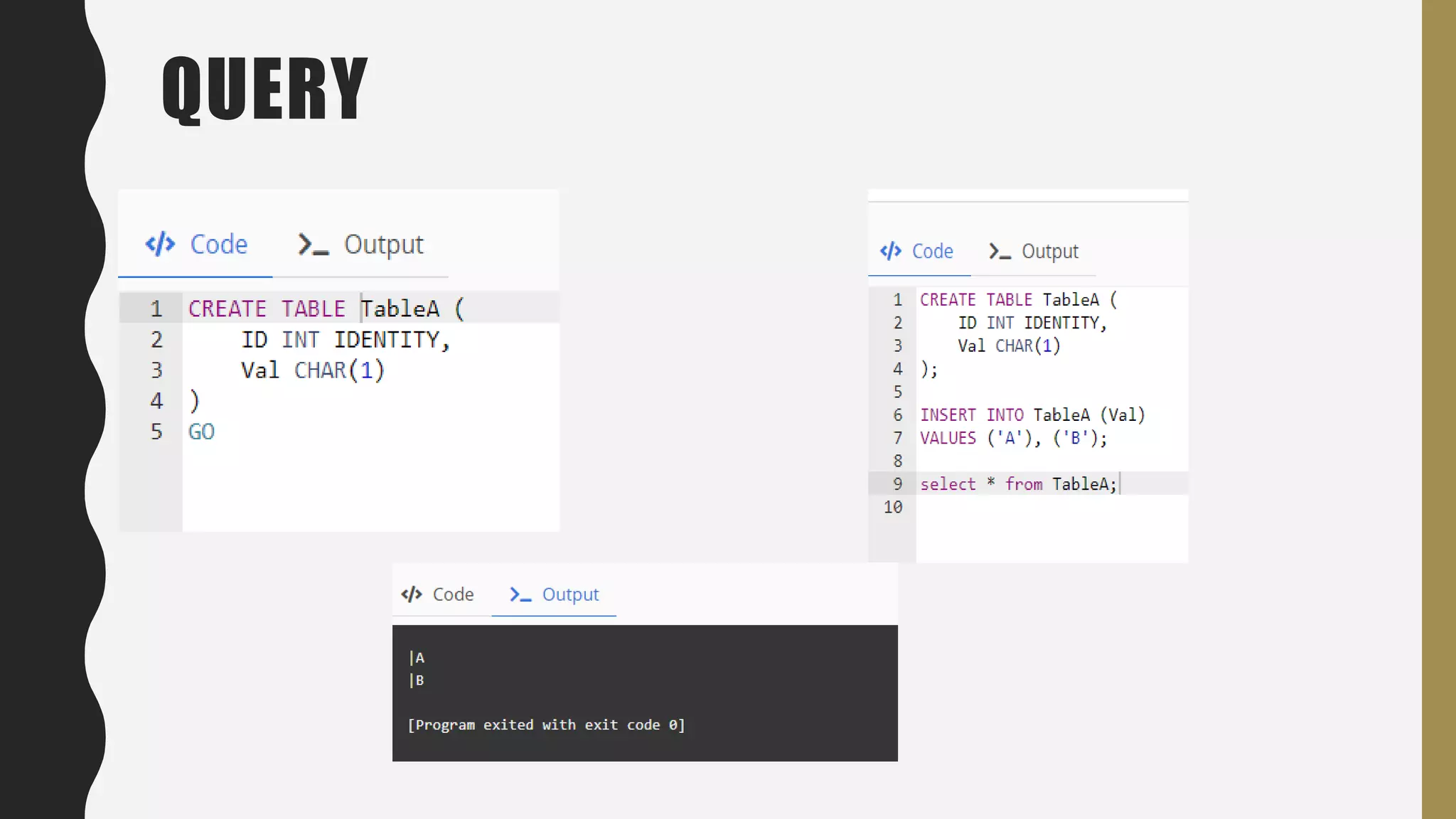Image resolution: width=1456 pixels, height=819 pixels.
Task: Select the Output tab in bottom panel
Action: 570,594
